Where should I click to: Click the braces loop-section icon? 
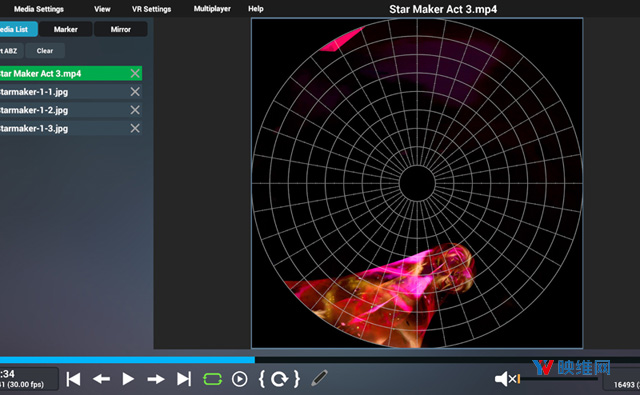click(x=280, y=379)
